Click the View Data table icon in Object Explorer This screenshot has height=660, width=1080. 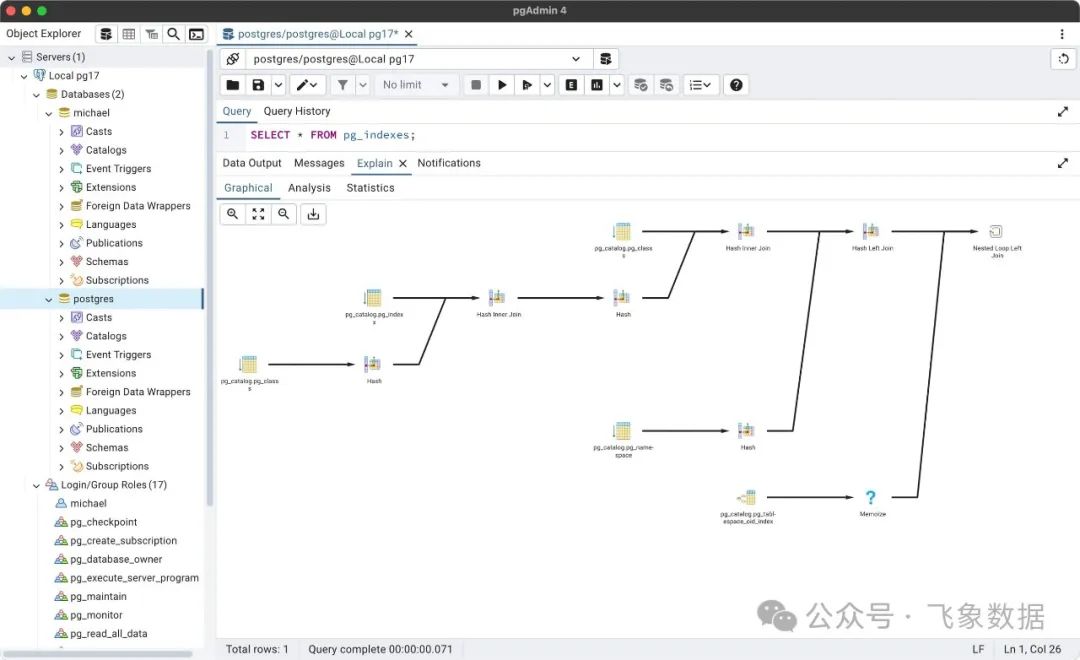tap(129, 34)
